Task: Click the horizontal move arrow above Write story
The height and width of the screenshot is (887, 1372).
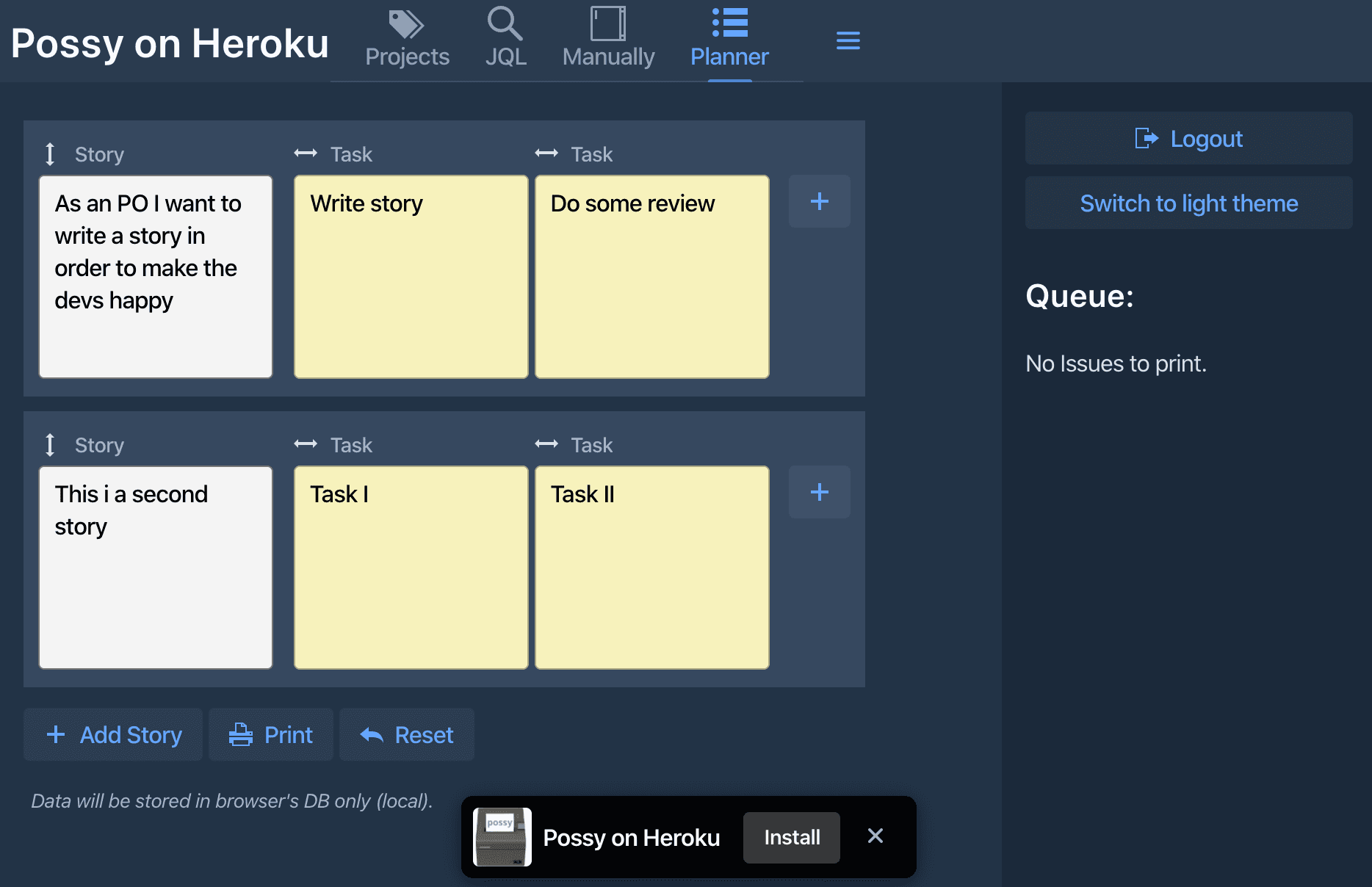Action: [306, 153]
